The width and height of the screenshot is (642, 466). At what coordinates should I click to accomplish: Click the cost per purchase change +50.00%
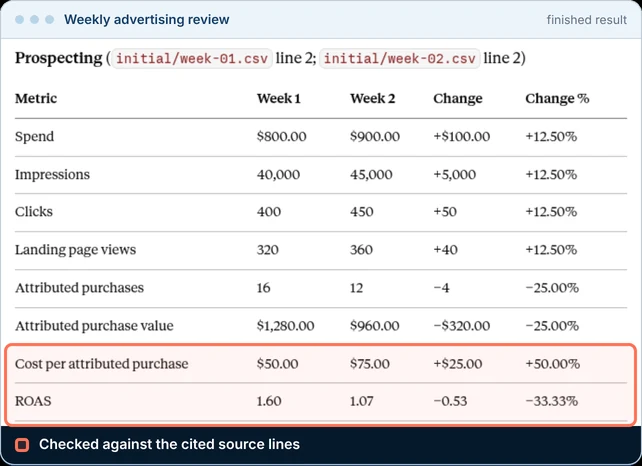pyautogui.click(x=553, y=364)
